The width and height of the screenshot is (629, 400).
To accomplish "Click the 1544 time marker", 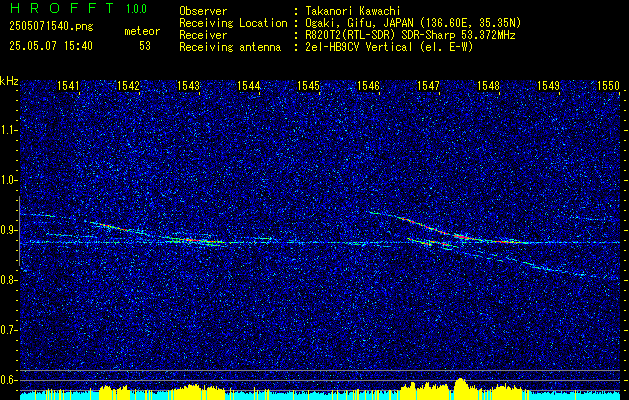I will pyautogui.click(x=248, y=86).
